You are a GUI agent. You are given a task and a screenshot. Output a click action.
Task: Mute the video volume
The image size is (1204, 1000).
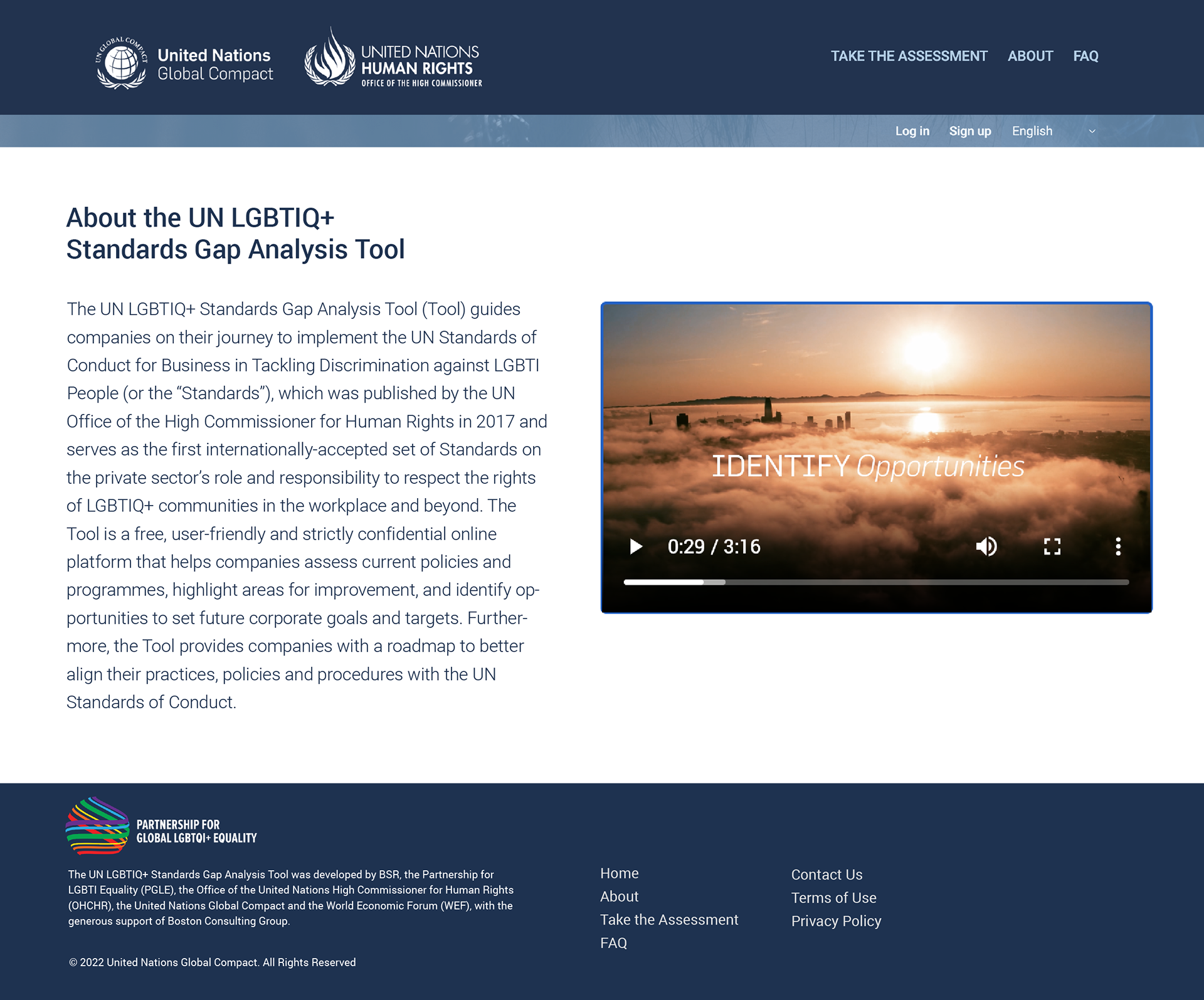pyautogui.click(x=986, y=546)
